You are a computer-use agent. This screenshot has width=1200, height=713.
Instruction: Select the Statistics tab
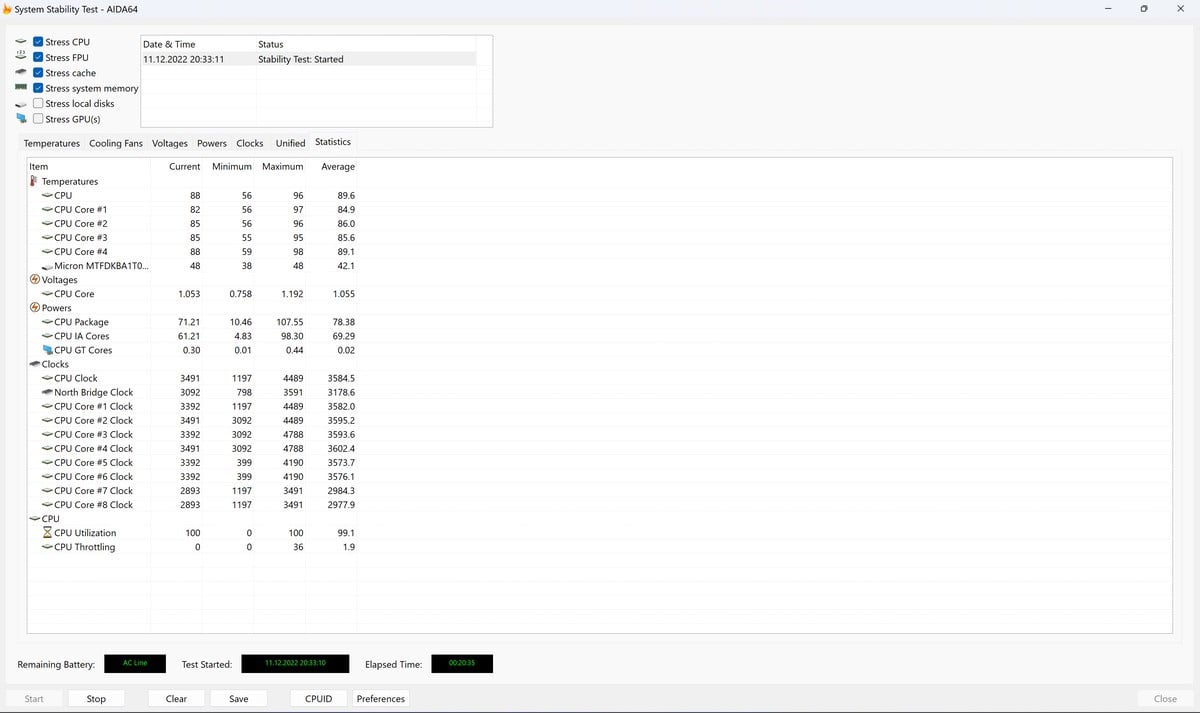click(x=333, y=142)
